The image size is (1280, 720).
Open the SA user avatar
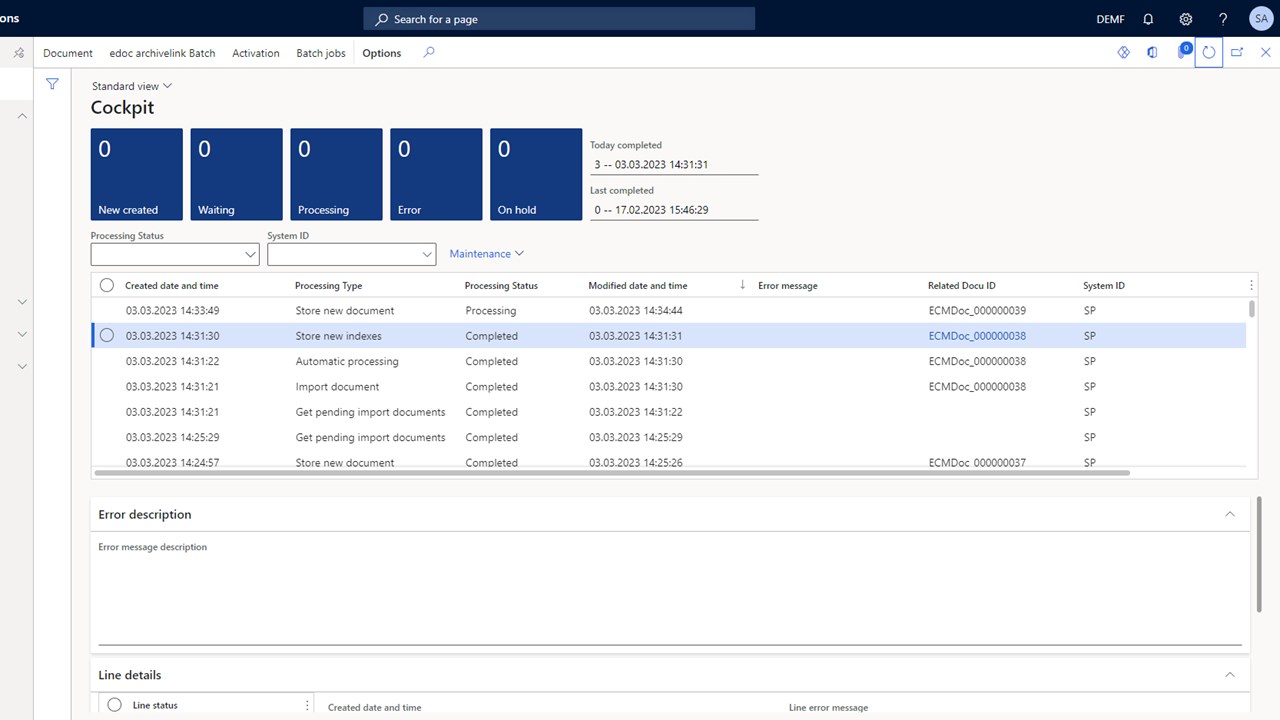(1261, 19)
